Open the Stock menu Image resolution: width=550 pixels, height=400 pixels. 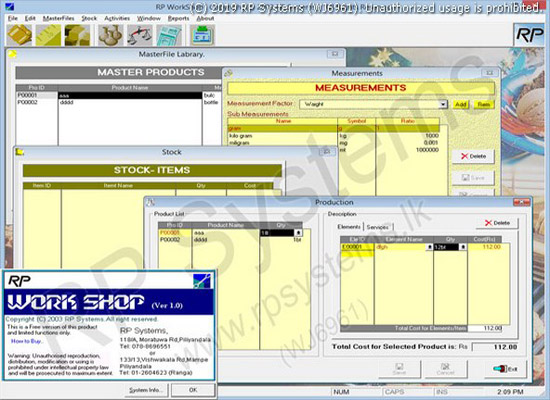tap(89, 18)
